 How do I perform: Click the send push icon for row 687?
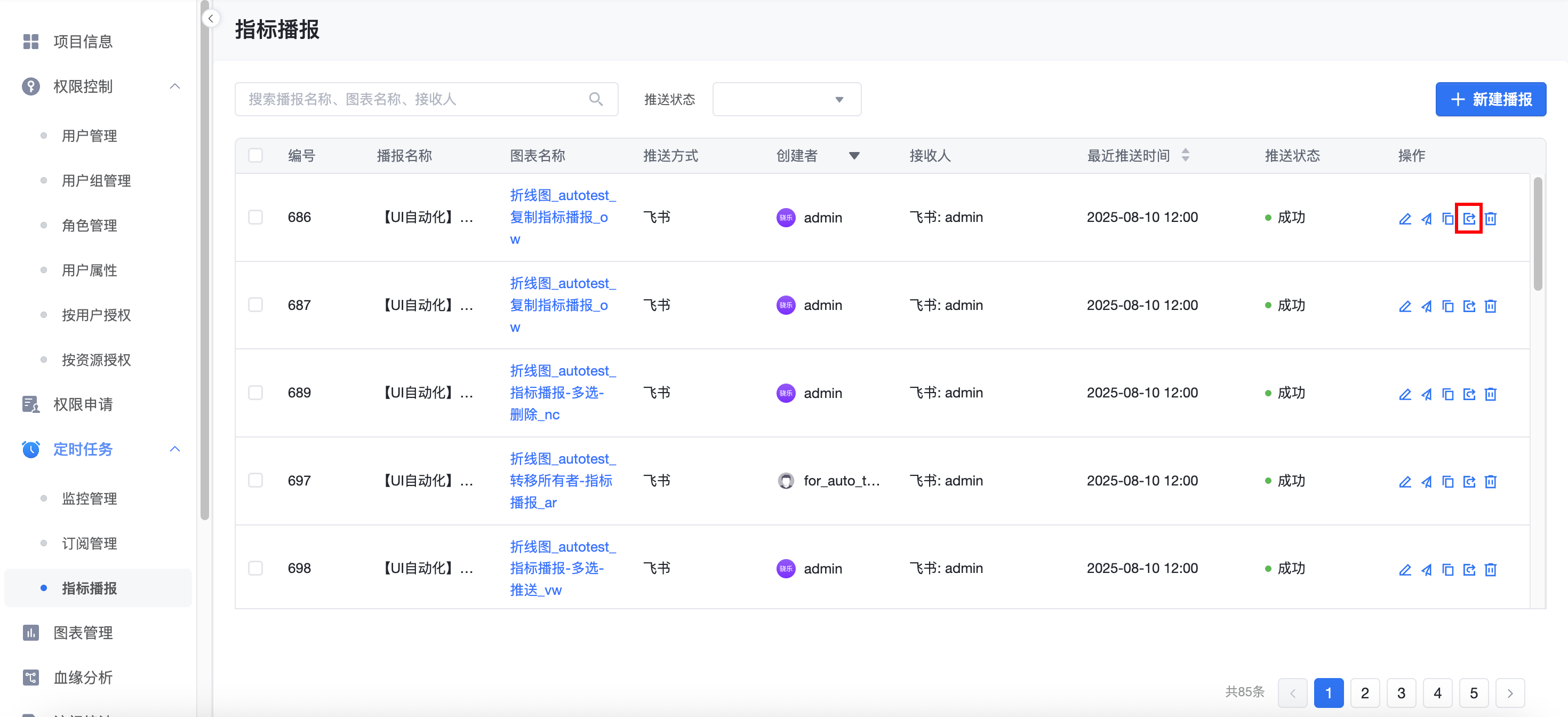click(1426, 306)
